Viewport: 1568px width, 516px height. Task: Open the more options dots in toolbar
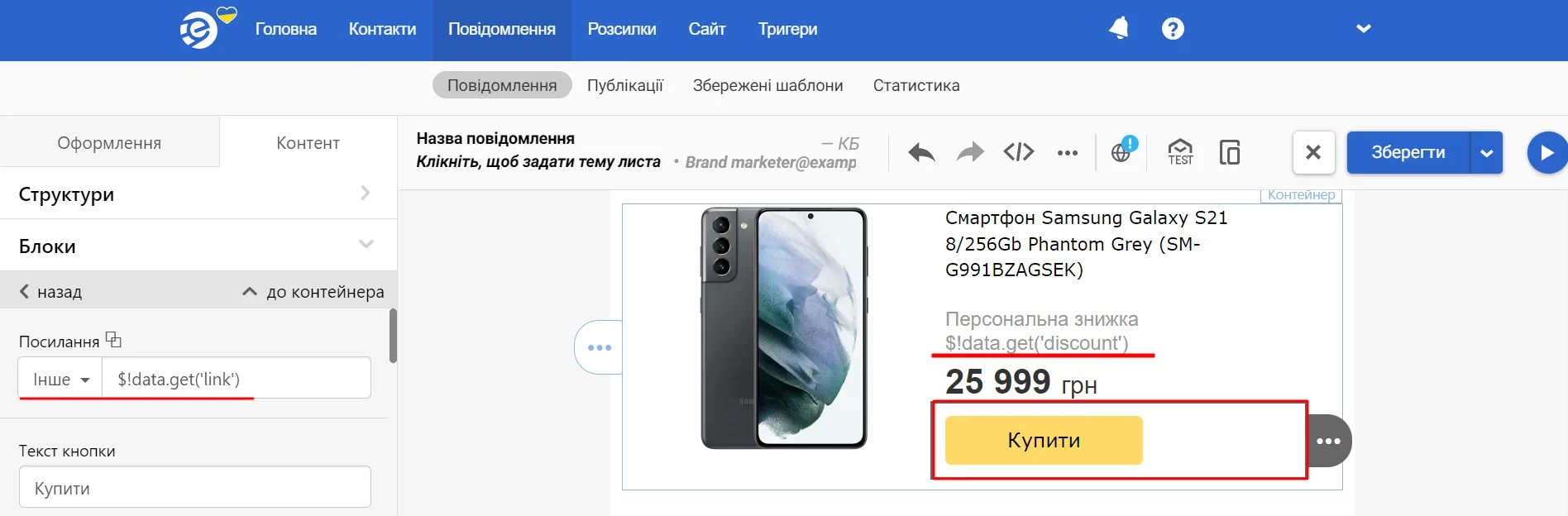1068,153
